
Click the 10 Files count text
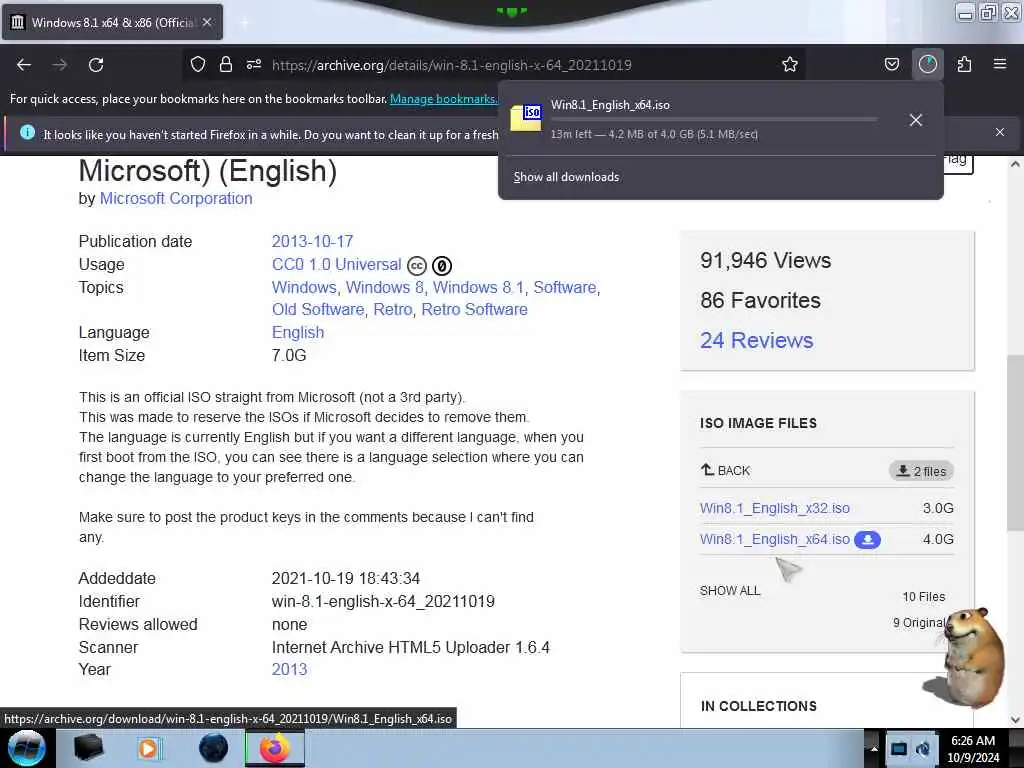(923, 597)
